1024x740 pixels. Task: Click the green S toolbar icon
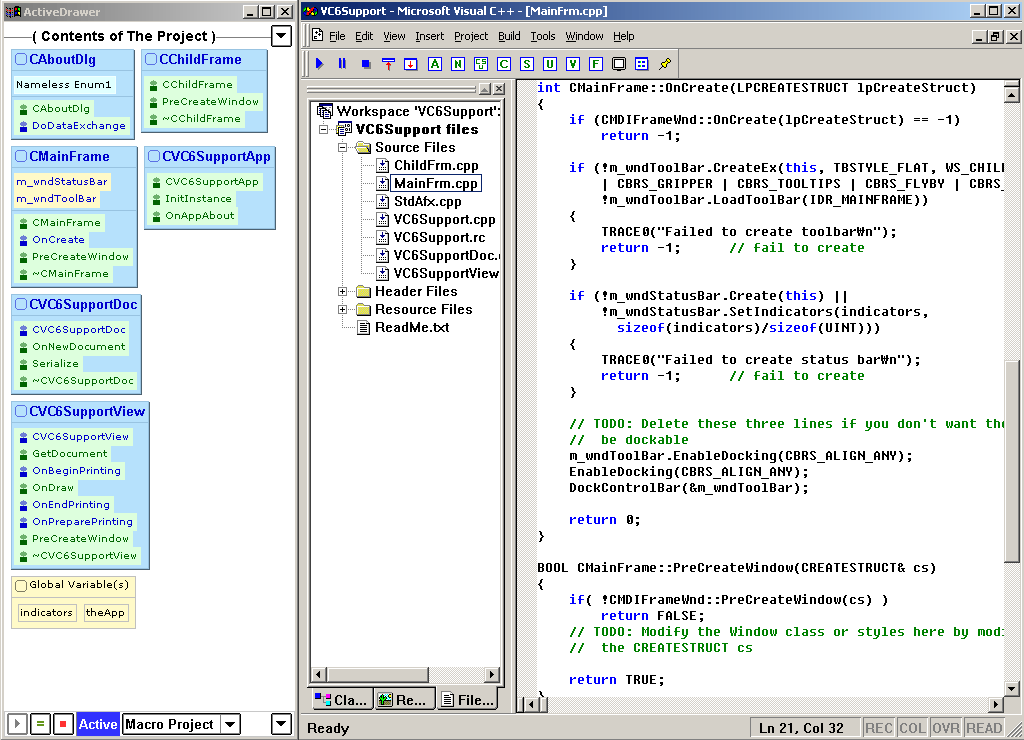tap(526, 64)
